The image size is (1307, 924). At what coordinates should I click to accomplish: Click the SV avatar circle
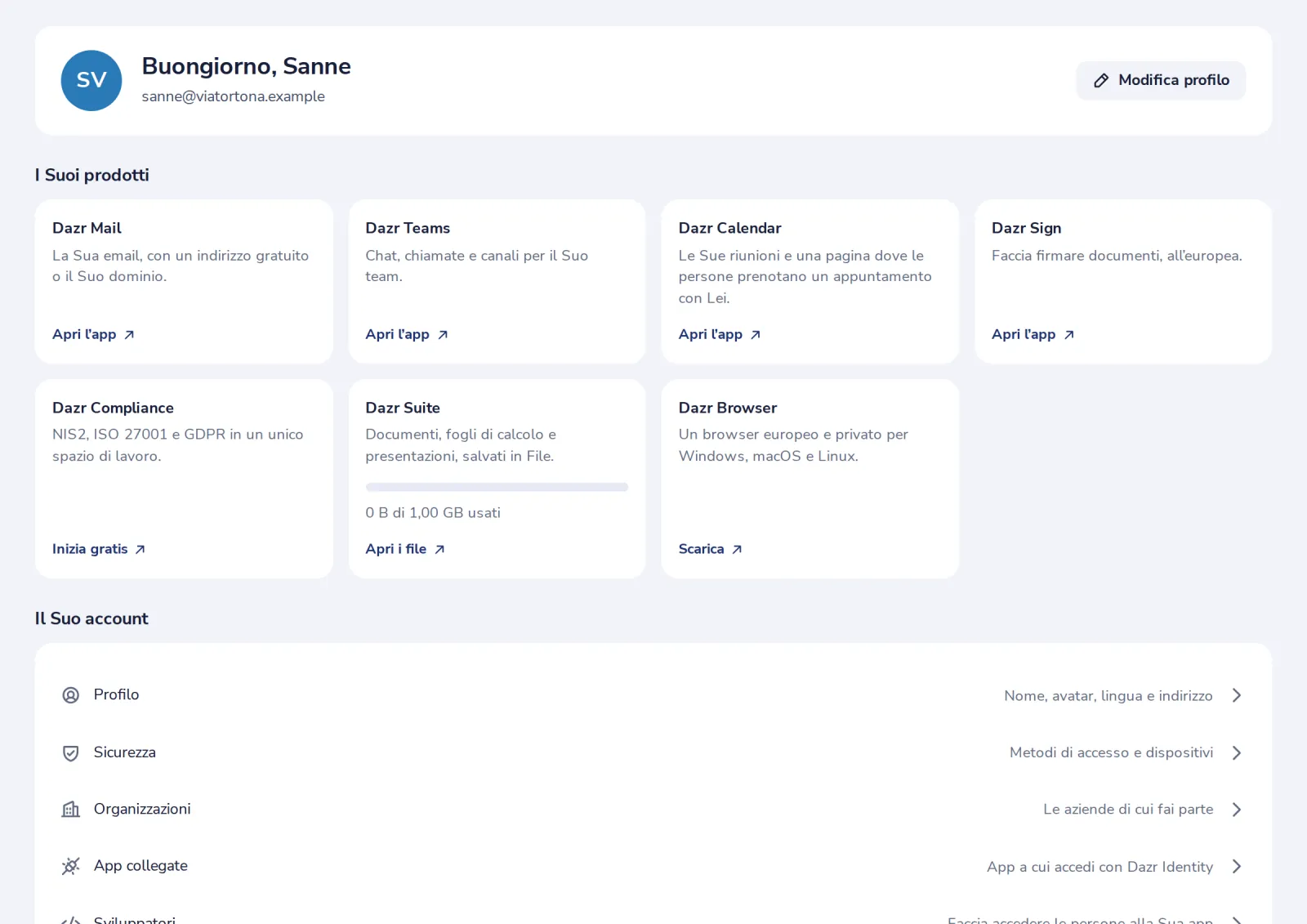coord(91,80)
